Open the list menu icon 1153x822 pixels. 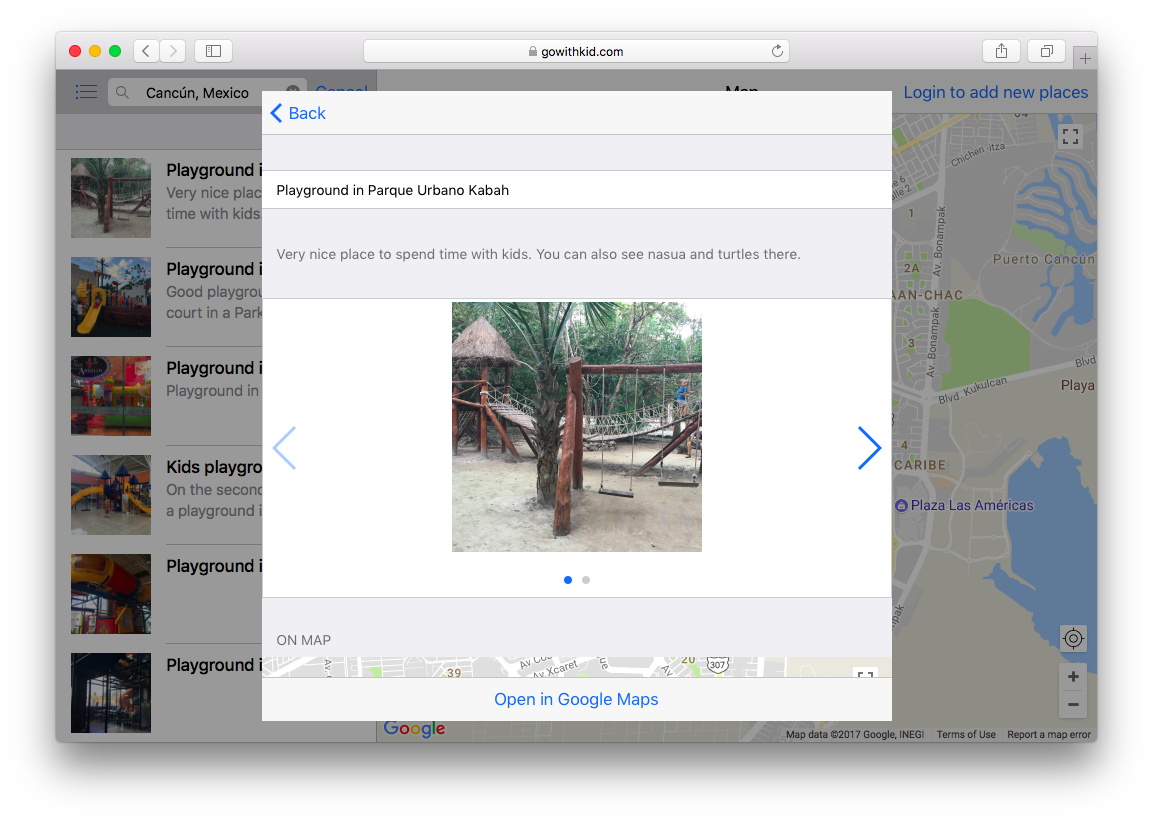point(87,92)
